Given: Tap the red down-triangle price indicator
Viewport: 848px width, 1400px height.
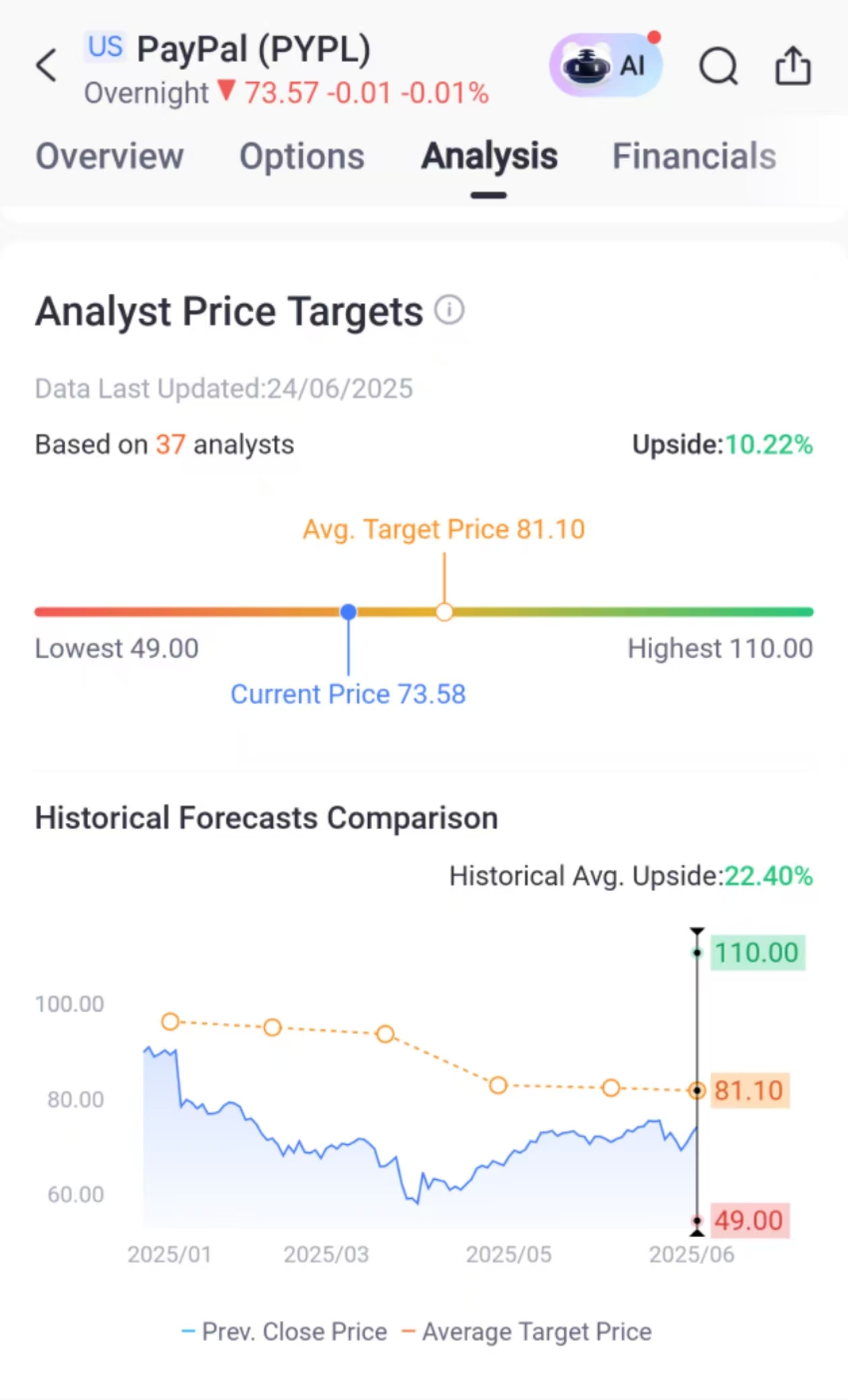Looking at the screenshot, I should [x=227, y=90].
